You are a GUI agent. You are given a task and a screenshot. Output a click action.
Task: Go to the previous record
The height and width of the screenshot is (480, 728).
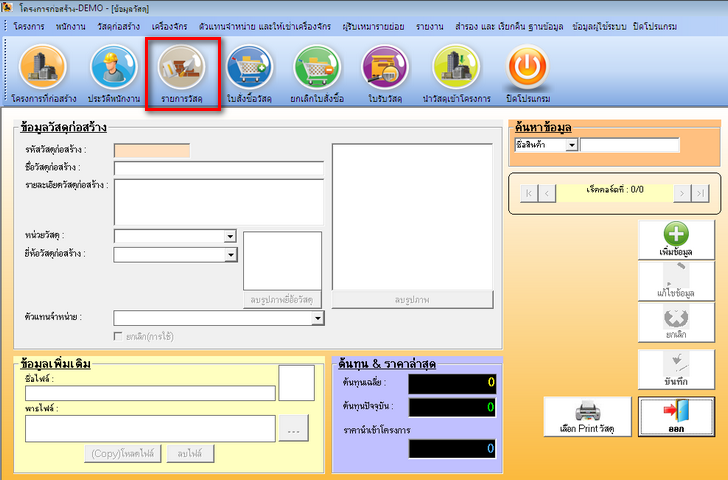(547, 193)
